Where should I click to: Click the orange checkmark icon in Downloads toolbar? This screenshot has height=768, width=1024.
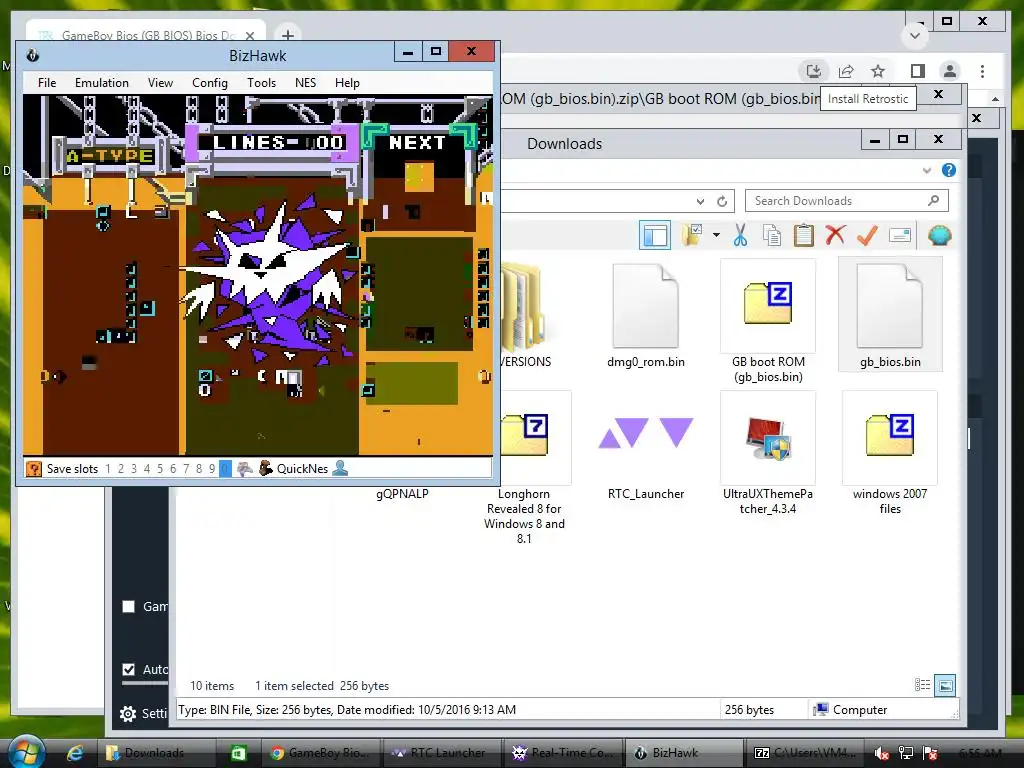pyautogui.click(x=867, y=235)
